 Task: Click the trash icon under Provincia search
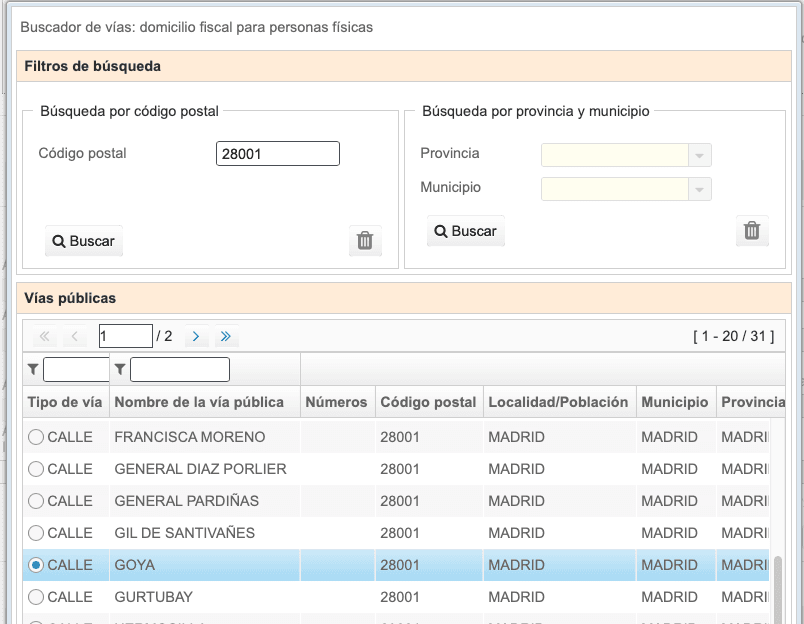click(752, 231)
